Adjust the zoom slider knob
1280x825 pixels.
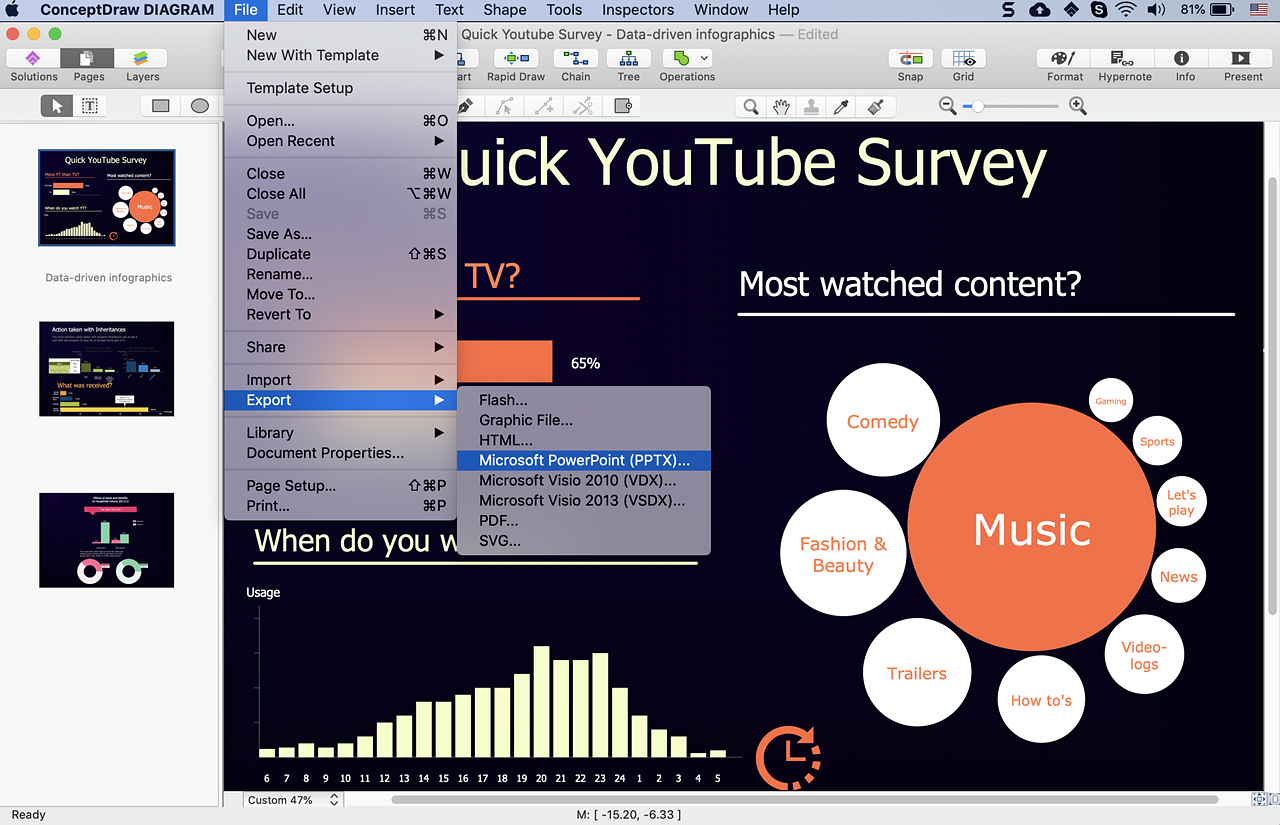click(x=978, y=106)
